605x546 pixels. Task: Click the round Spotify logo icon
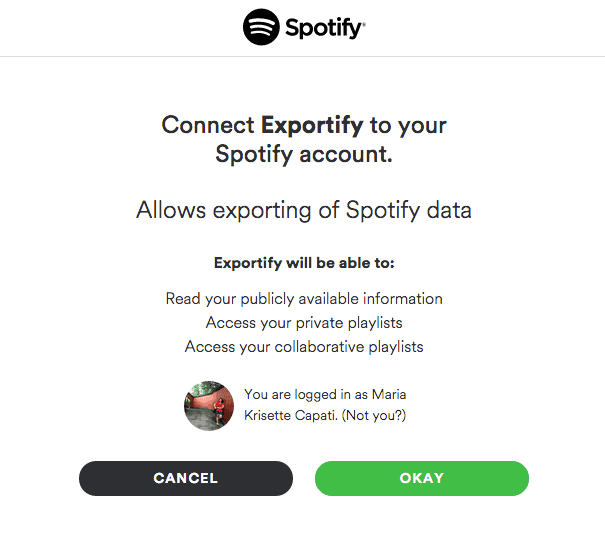tap(262, 27)
